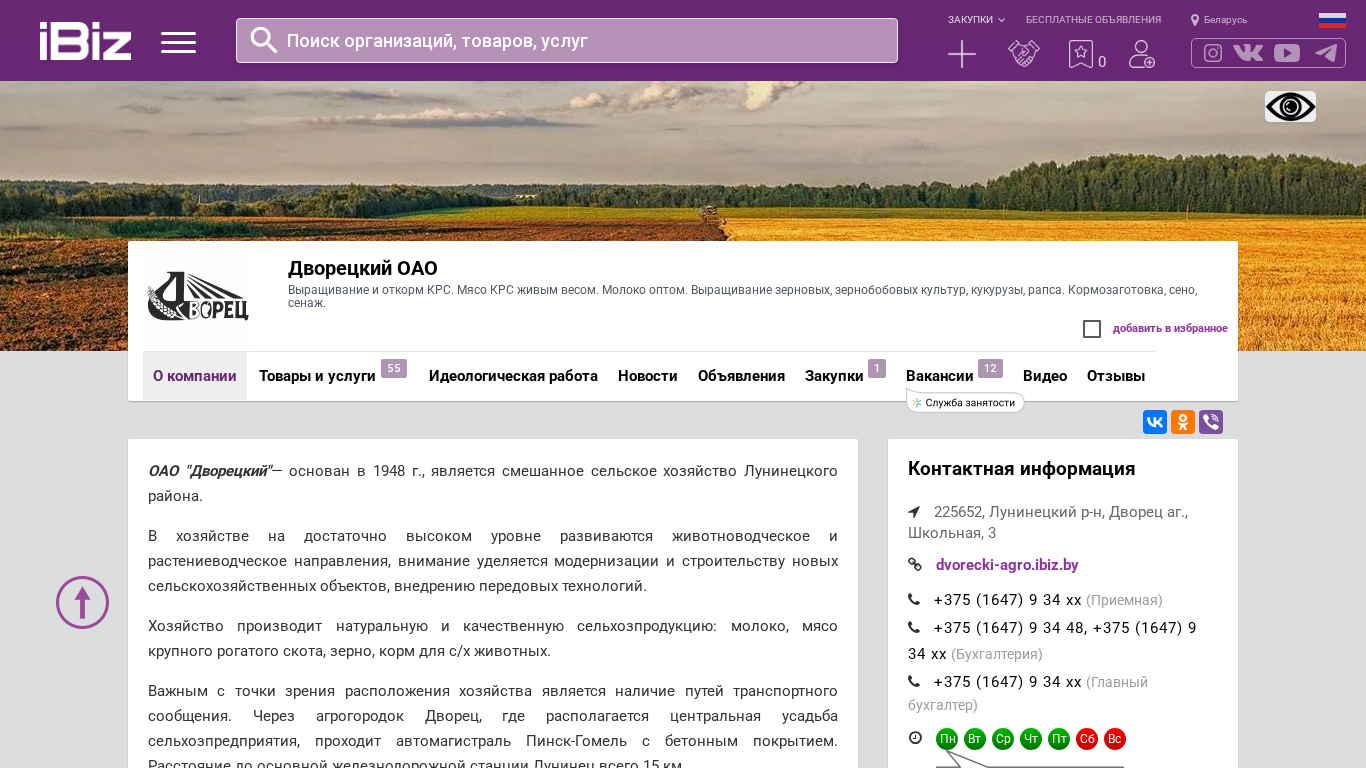Screen dimensions: 1366x768
Task: Follow the dvorecki-agro.ibiz.by link
Action: 1007,565
